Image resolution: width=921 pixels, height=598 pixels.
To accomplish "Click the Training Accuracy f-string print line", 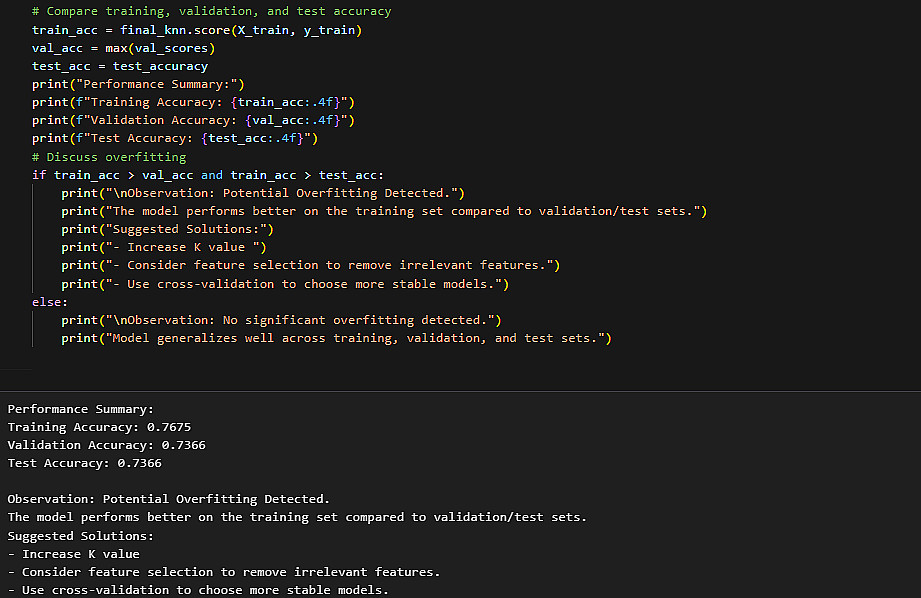I will pos(193,102).
